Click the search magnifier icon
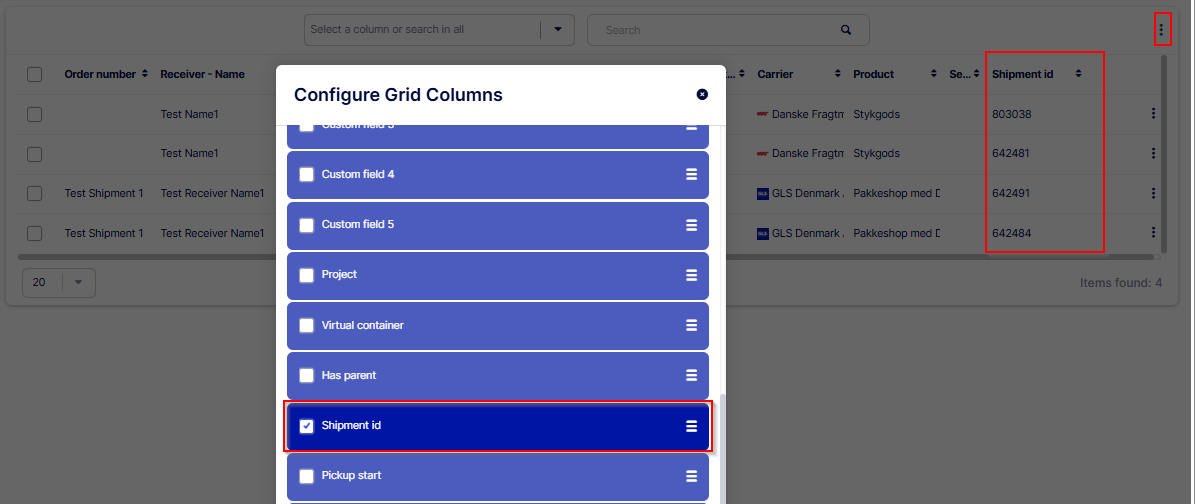 click(846, 30)
